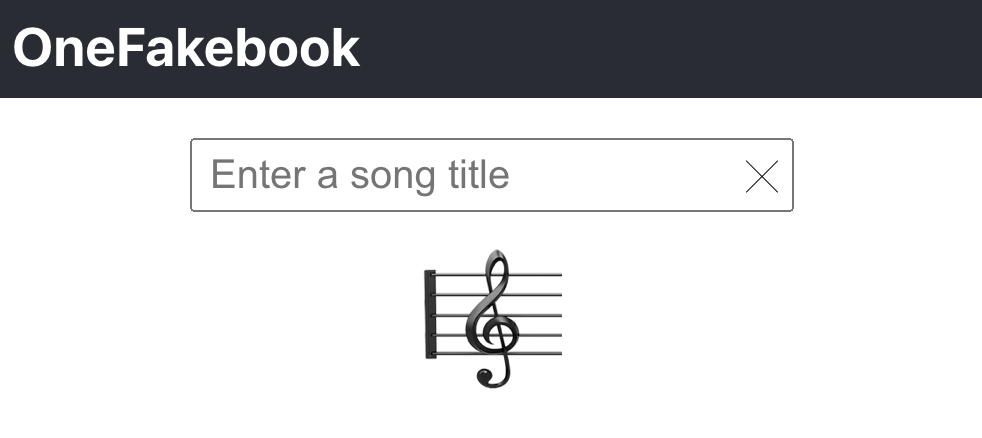Click the spiral center of the treble clef

(495, 332)
